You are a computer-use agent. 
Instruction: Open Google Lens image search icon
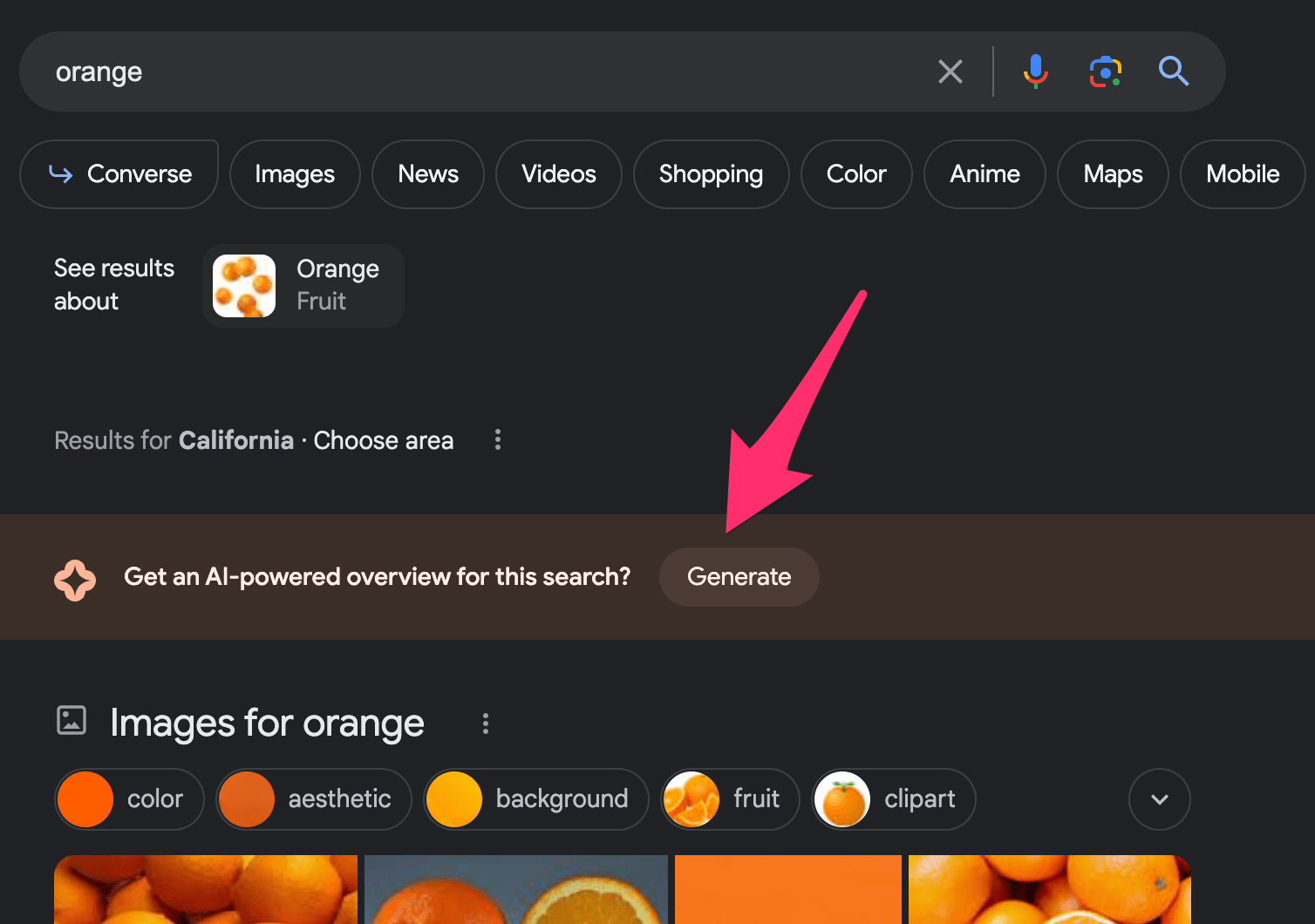1105,71
